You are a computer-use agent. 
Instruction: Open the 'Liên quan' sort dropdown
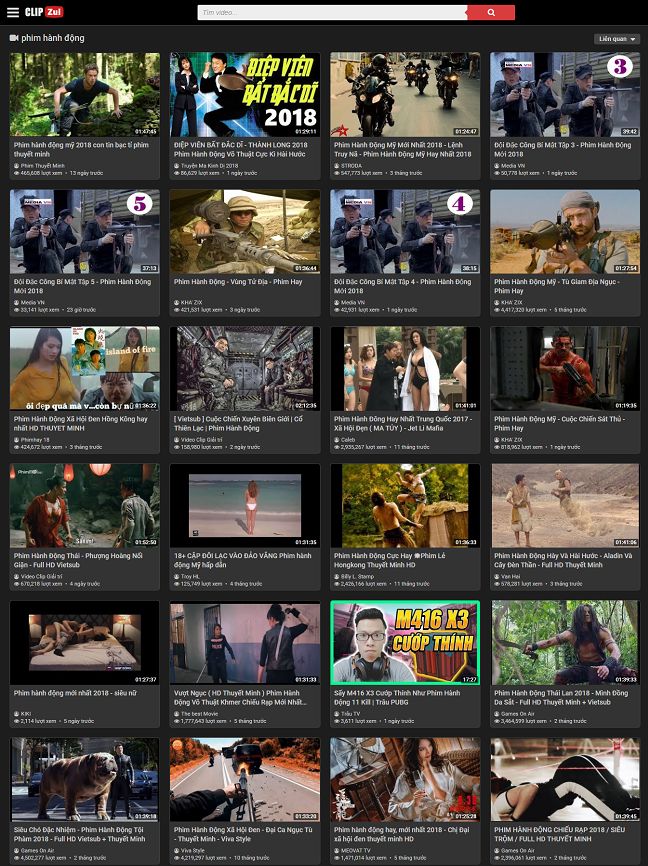pos(617,39)
